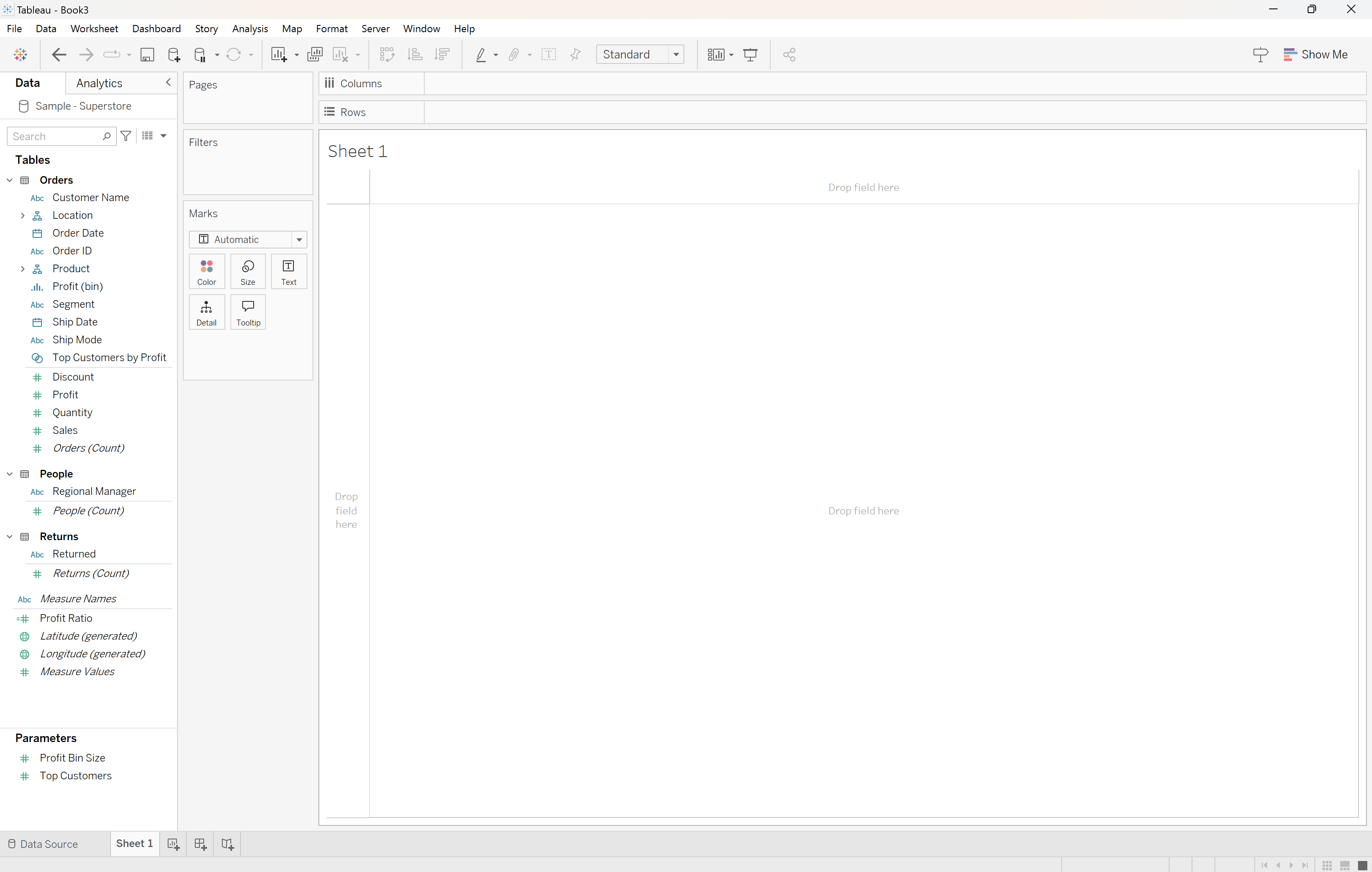This screenshot has width=1372, height=872.
Task: Expand the Location field in Orders
Action: (23, 215)
